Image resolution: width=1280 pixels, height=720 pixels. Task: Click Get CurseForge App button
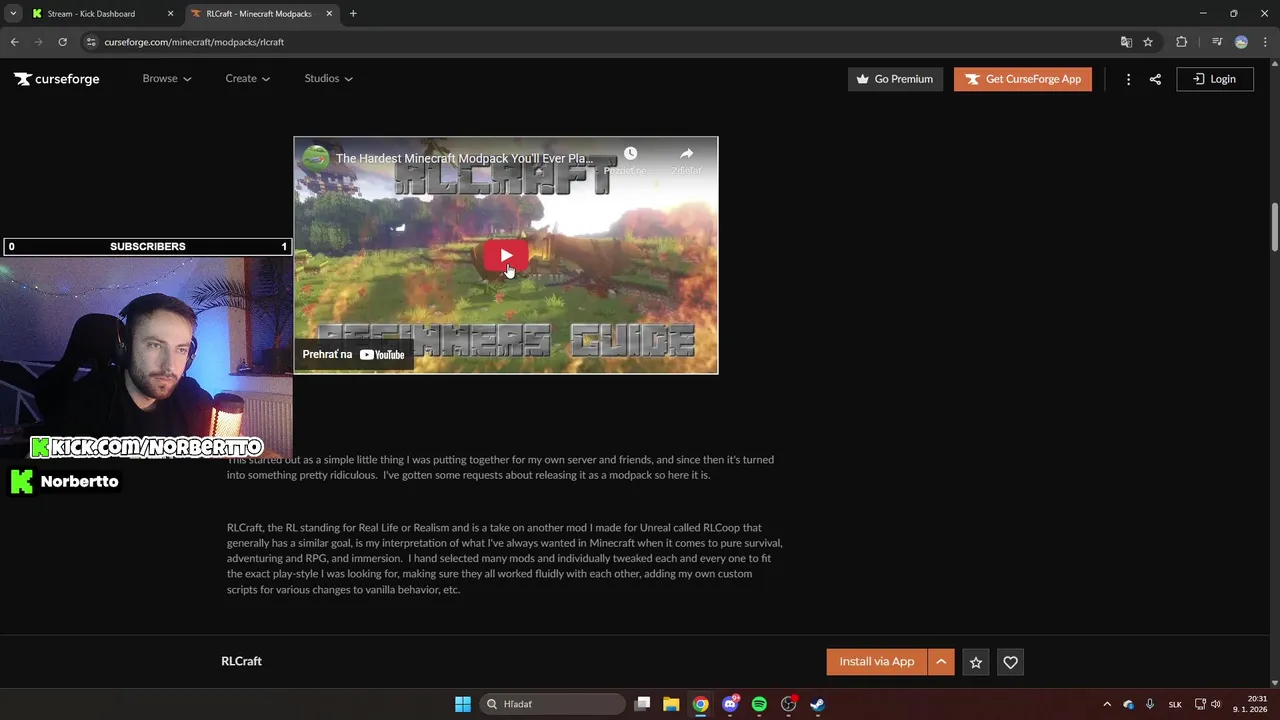1023,79
